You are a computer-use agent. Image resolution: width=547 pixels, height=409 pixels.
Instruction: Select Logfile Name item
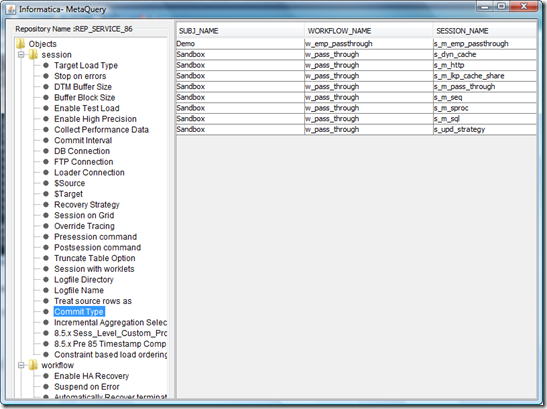pyautogui.click(x=79, y=290)
